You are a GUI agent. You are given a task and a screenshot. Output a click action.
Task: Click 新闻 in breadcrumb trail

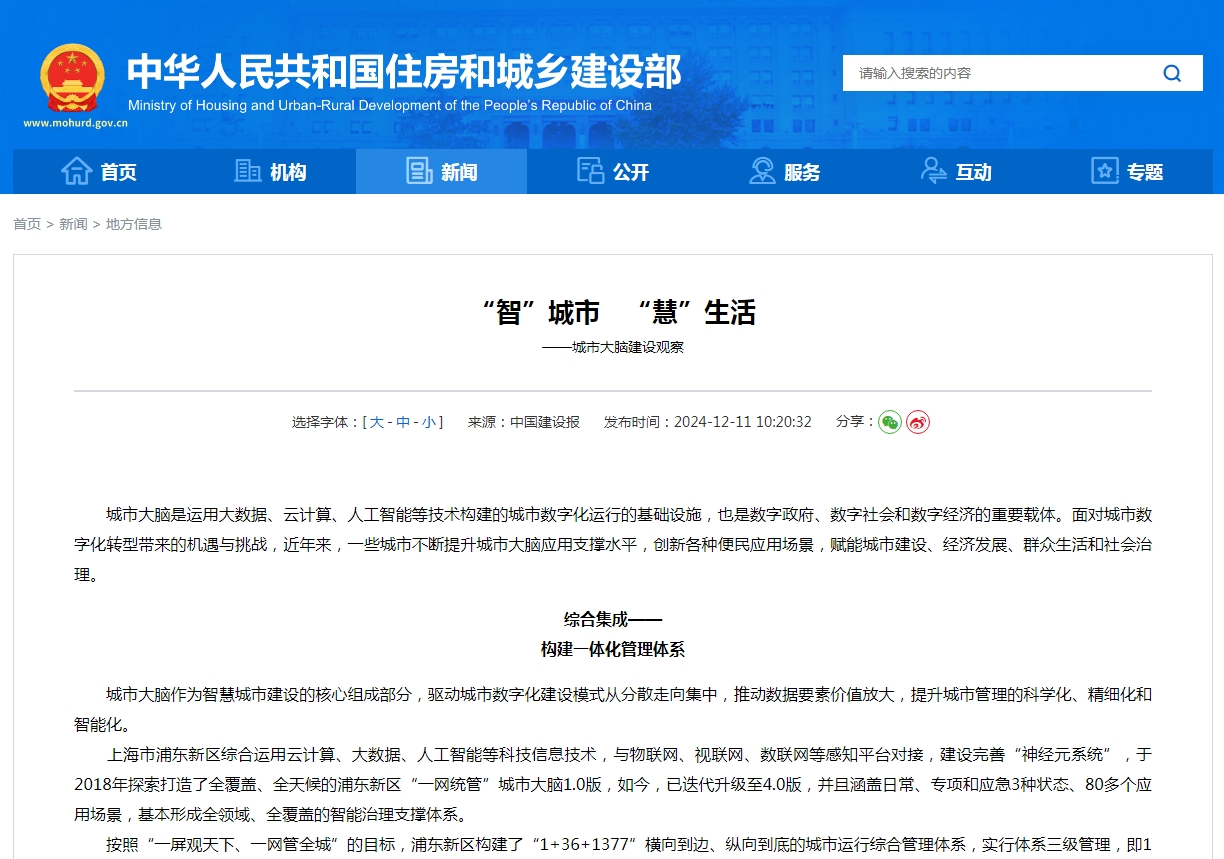click(x=73, y=224)
